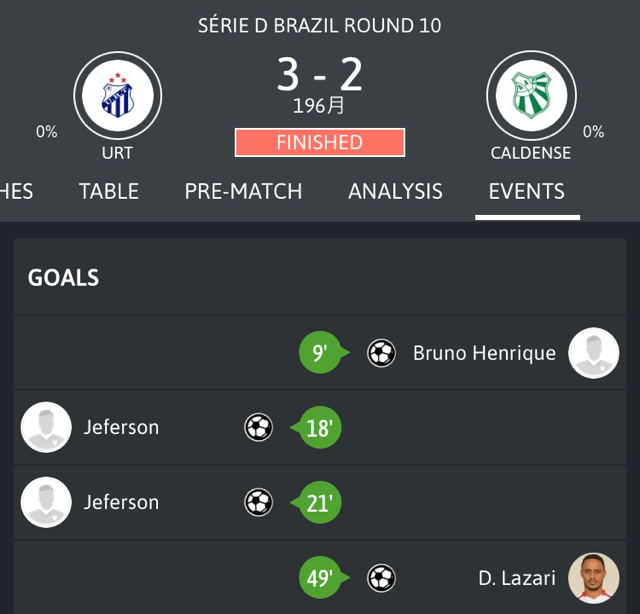Click Jeferson's avatar on the 18' goal
This screenshot has height=614, width=640.
tap(46, 427)
